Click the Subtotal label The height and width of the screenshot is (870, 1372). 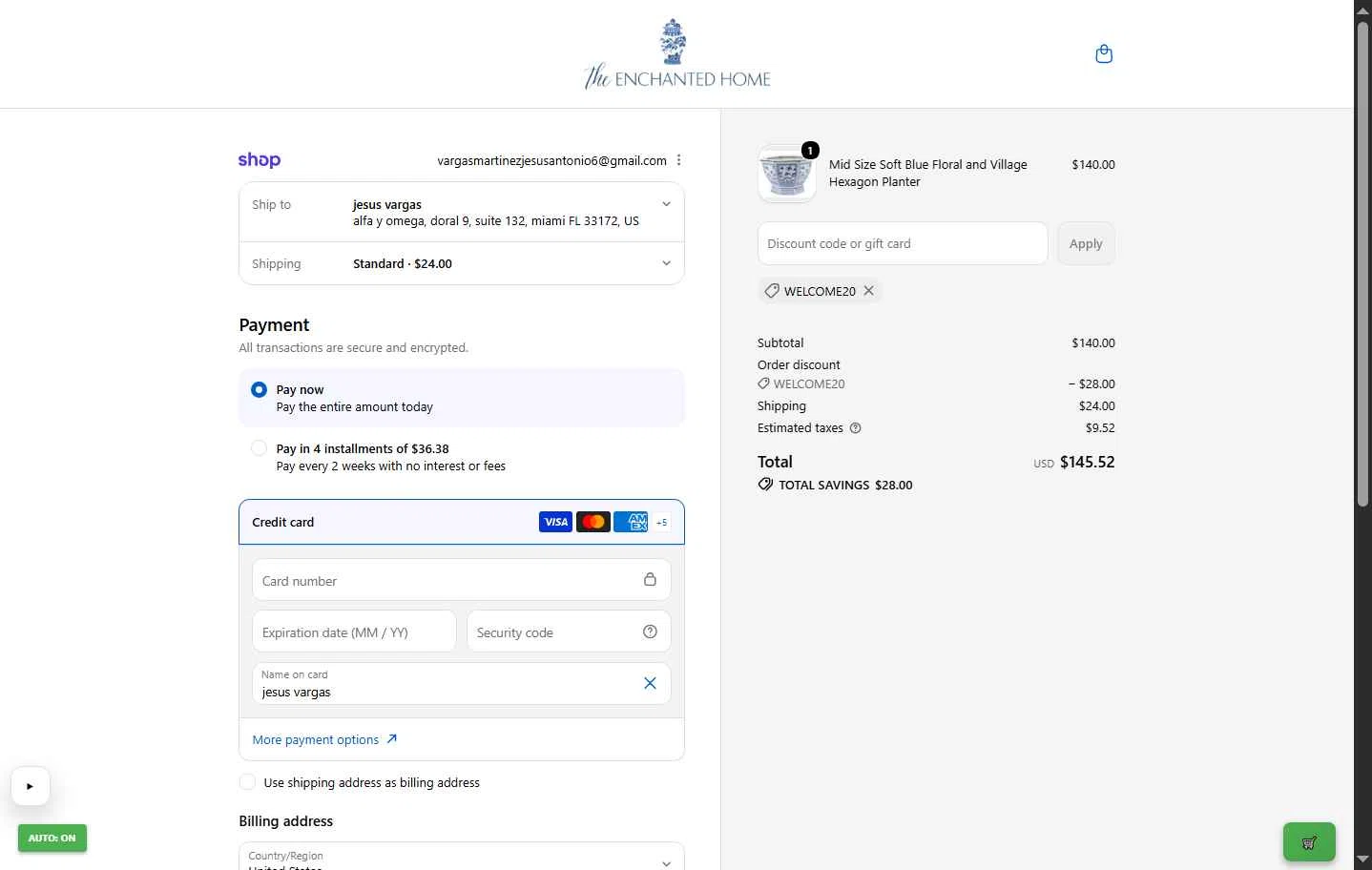(x=780, y=343)
